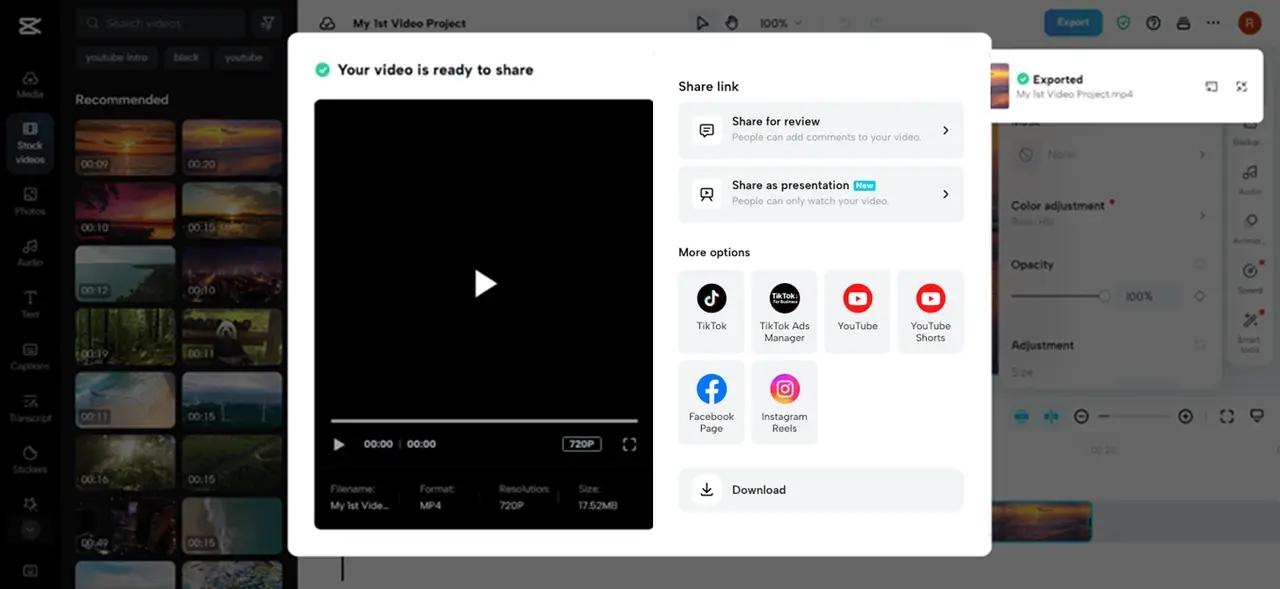Share to Facebook Page
The height and width of the screenshot is (589, 1280).
point(711,402)
